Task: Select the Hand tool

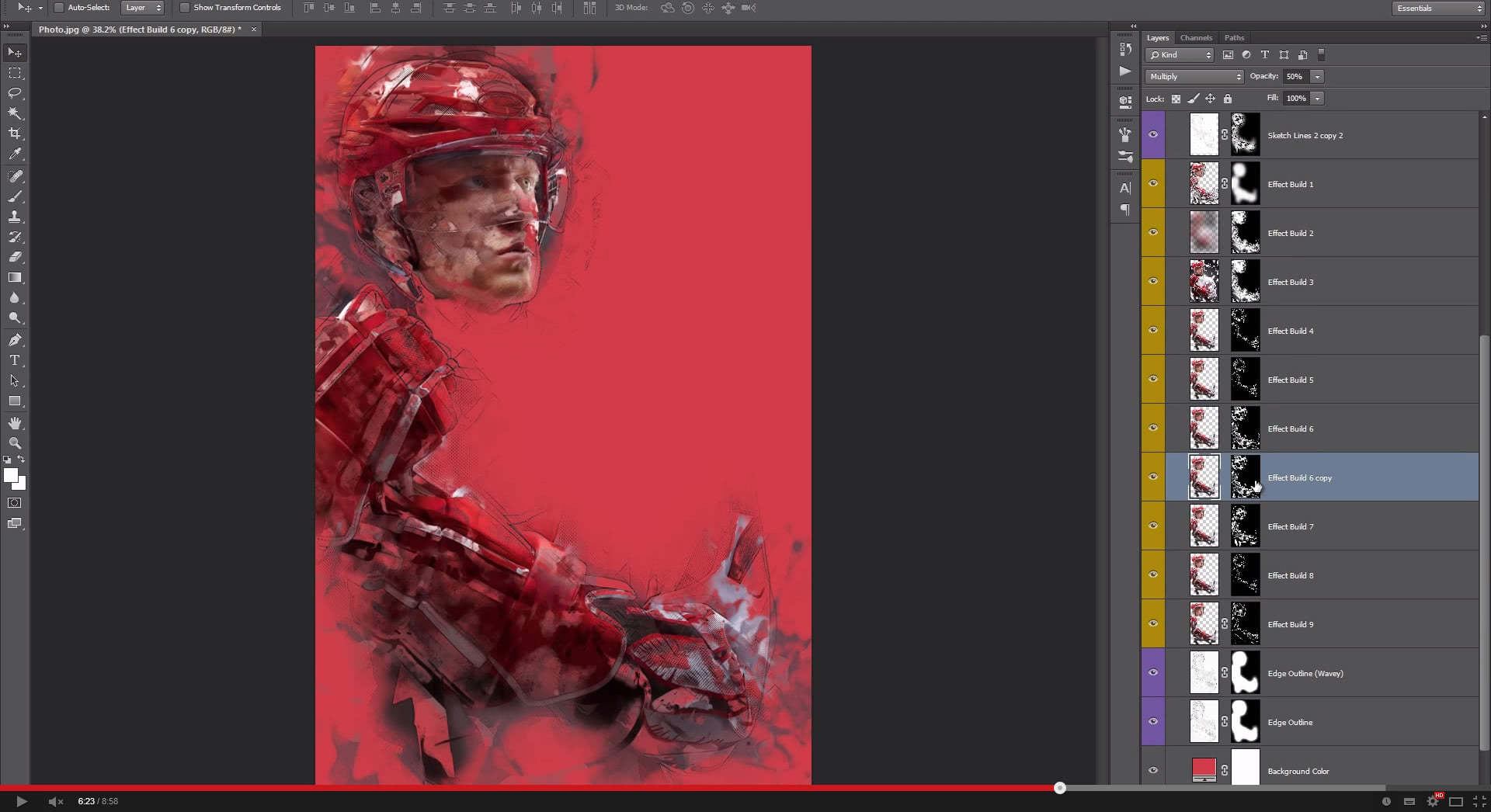Action: point(14,423)
